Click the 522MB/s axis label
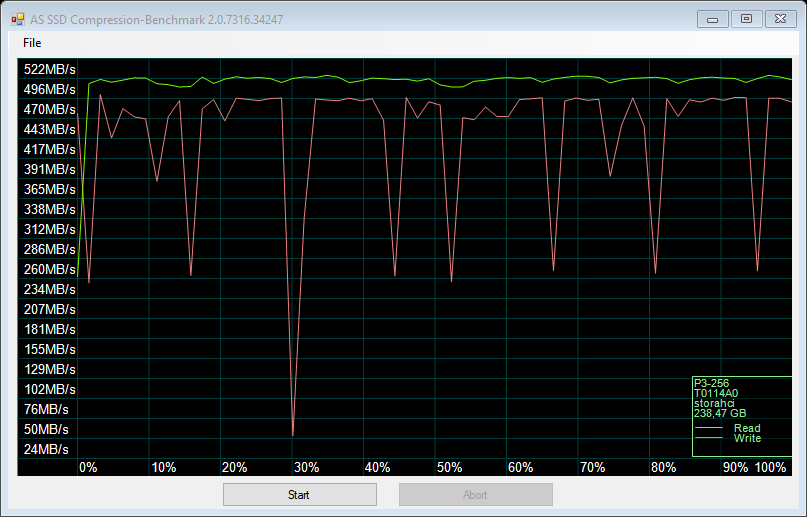 [x=50, y=69]
